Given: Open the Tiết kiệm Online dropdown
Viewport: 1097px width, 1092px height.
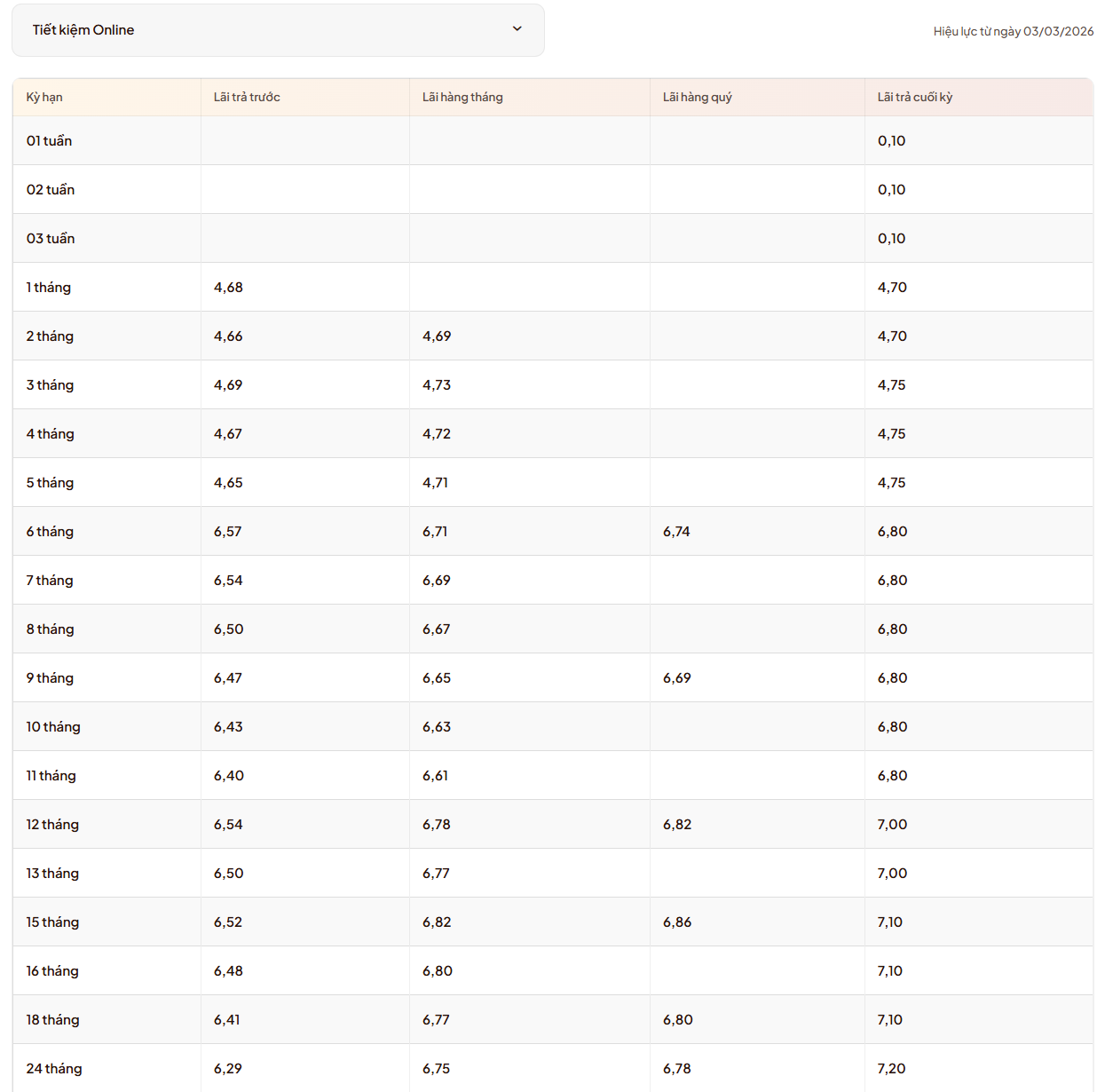Looking at the screenshot, I should 277,30.
